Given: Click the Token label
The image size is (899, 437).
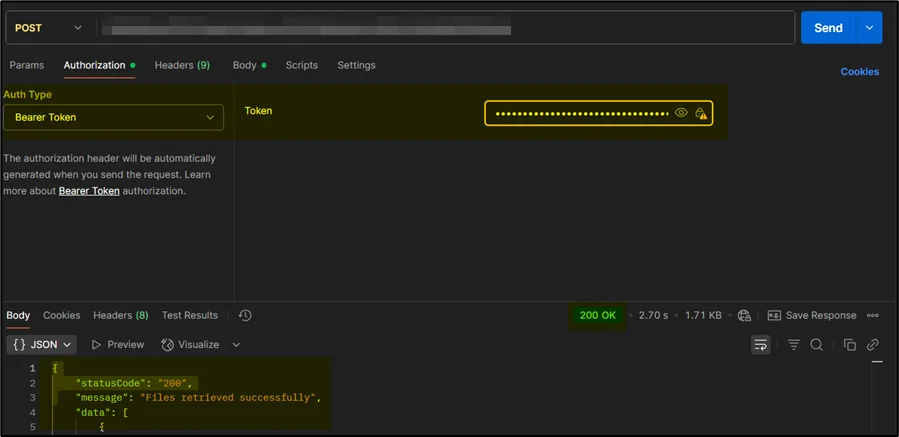Looking at the screenshot, I should (258, 111).
